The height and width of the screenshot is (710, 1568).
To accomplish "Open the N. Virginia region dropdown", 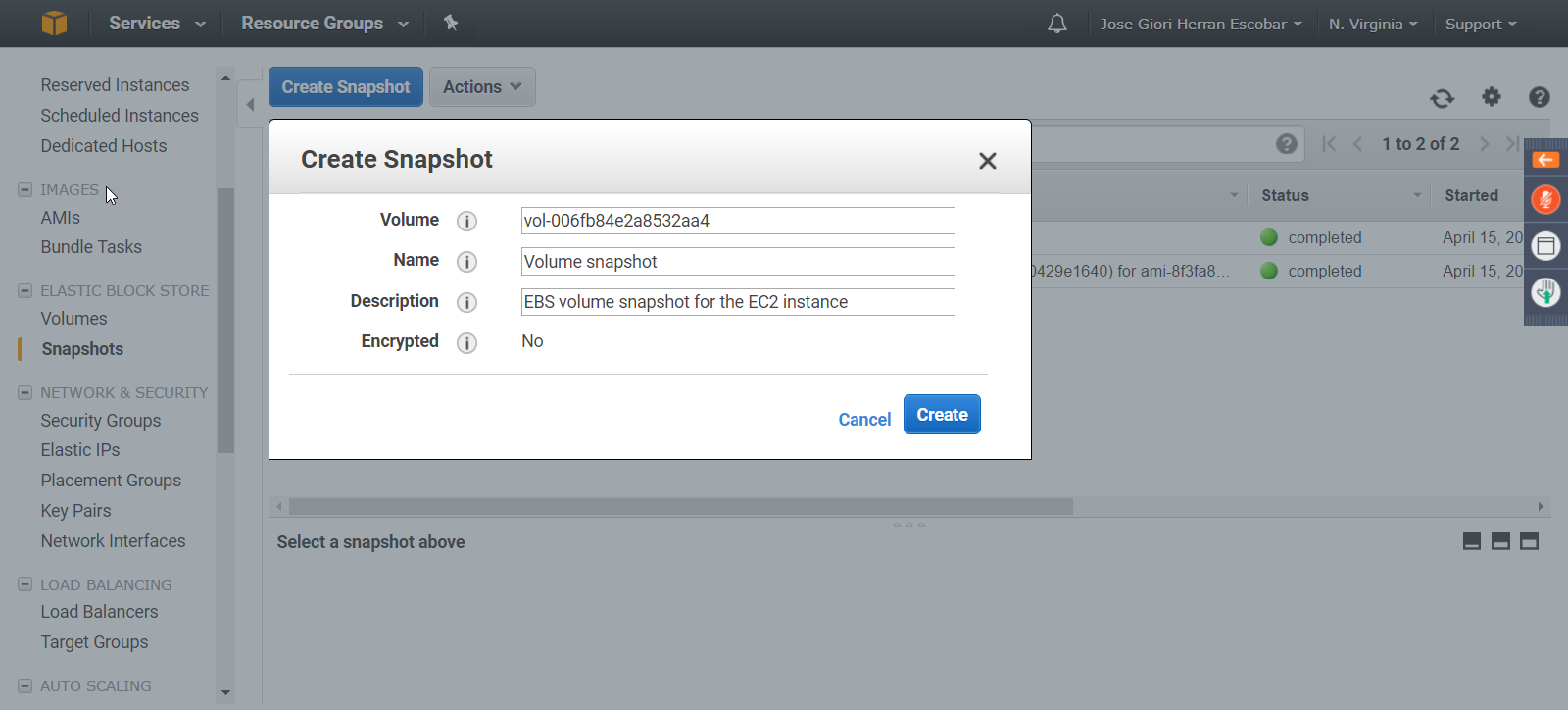I will 1372,24.
